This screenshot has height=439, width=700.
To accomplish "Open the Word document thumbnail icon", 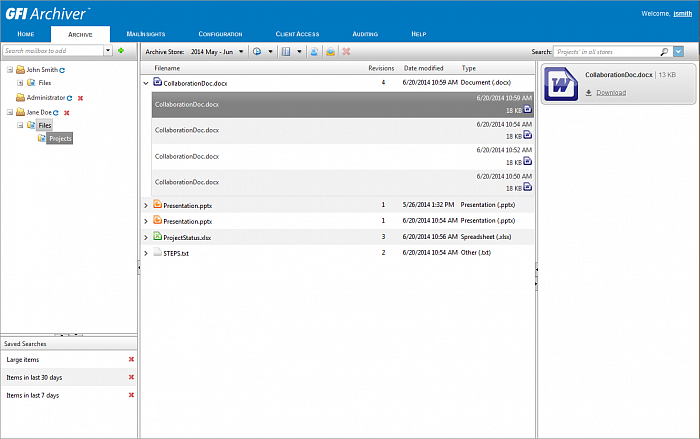I will [x=563, y=84].
